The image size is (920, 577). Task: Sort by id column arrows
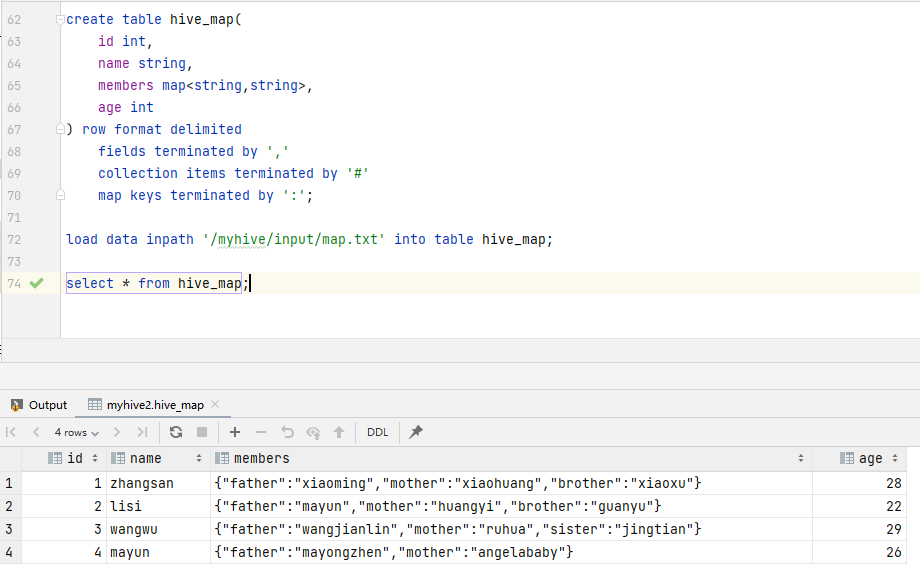(x=95, y=458)
